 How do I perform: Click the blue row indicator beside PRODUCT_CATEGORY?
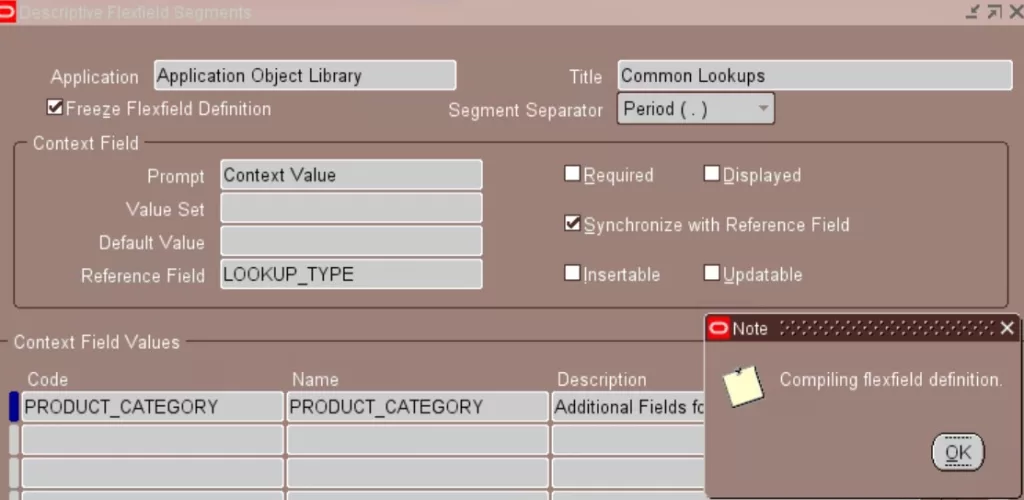(14, 407)
